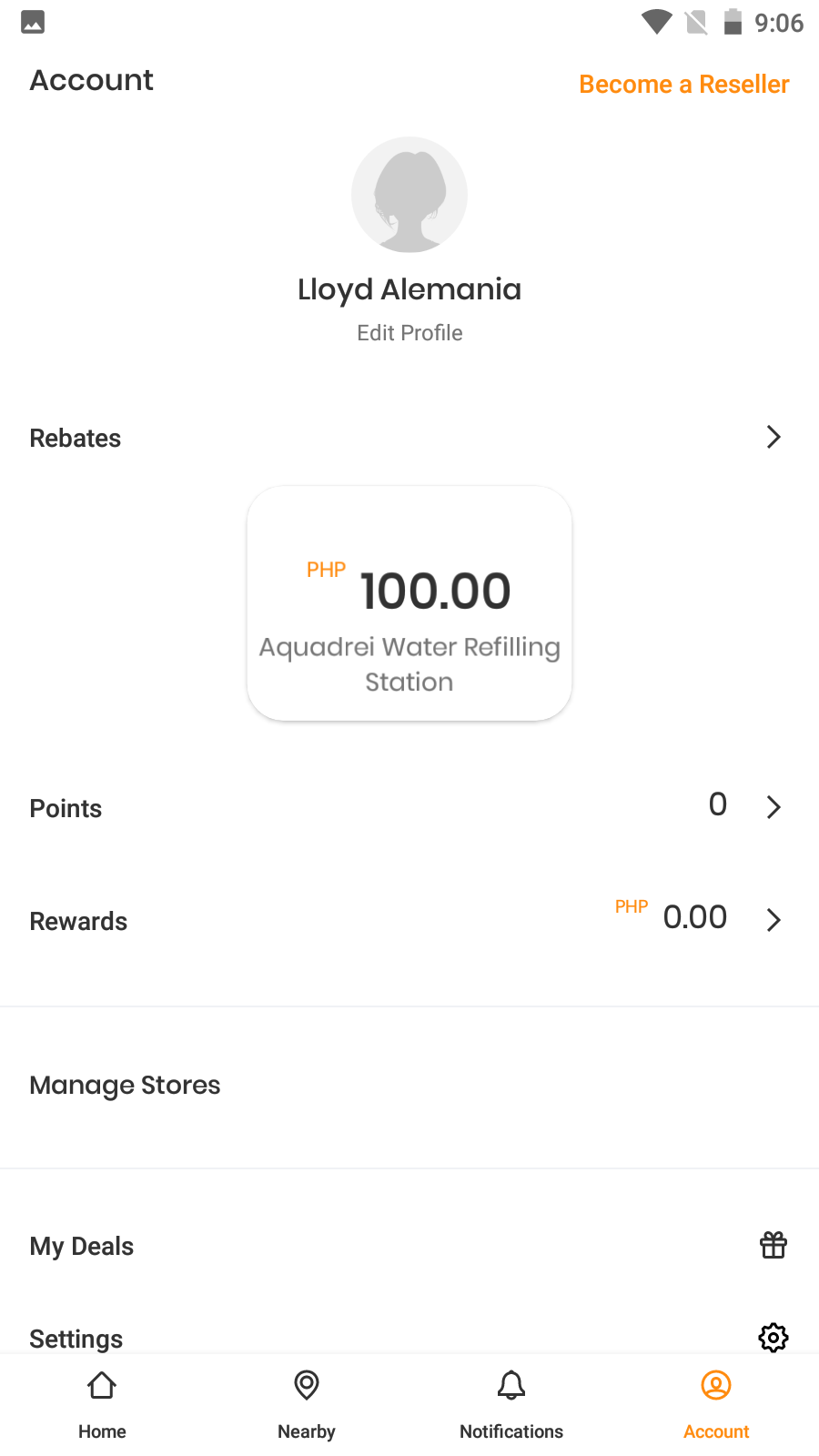
Task: Expand Rewards using its chevron arrow
Action: point(773,920)
